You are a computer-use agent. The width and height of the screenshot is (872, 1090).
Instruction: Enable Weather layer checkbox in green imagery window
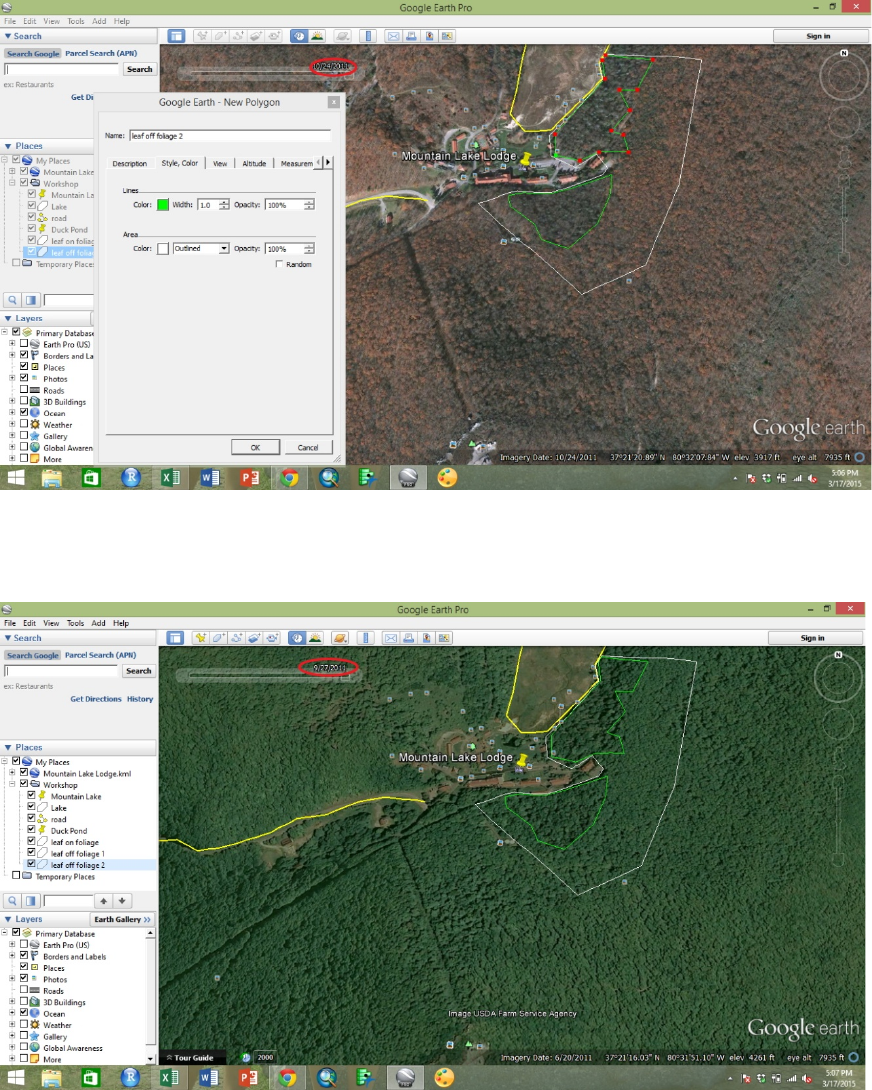point(24,1024)
